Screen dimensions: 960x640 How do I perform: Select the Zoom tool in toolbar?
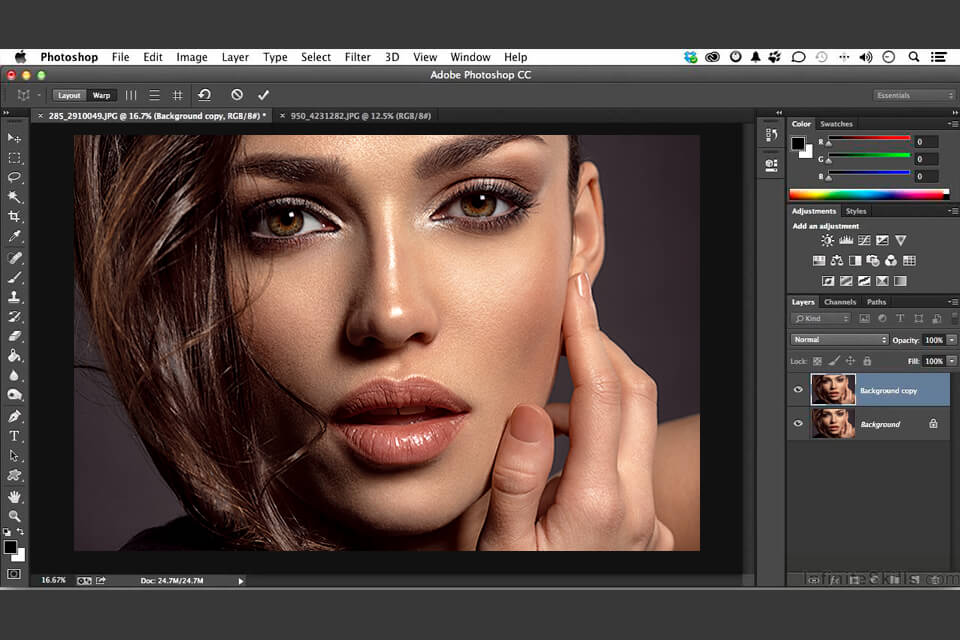14,516
